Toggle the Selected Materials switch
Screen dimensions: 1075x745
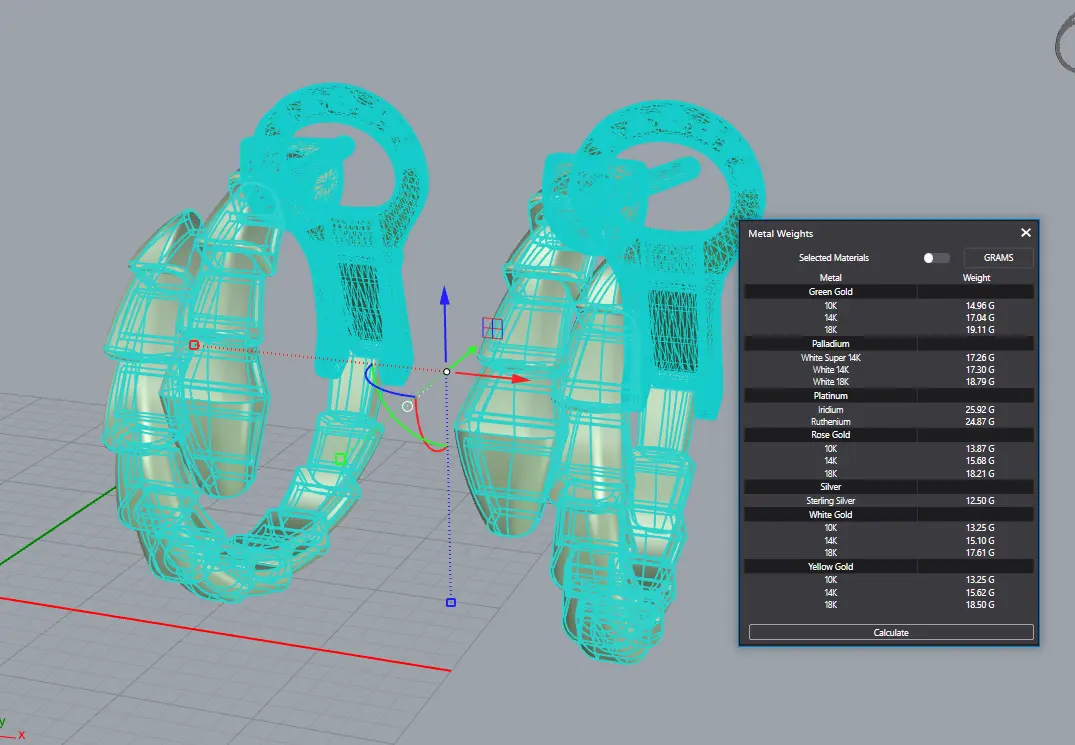pyautogui.click(x=935, y=258)
